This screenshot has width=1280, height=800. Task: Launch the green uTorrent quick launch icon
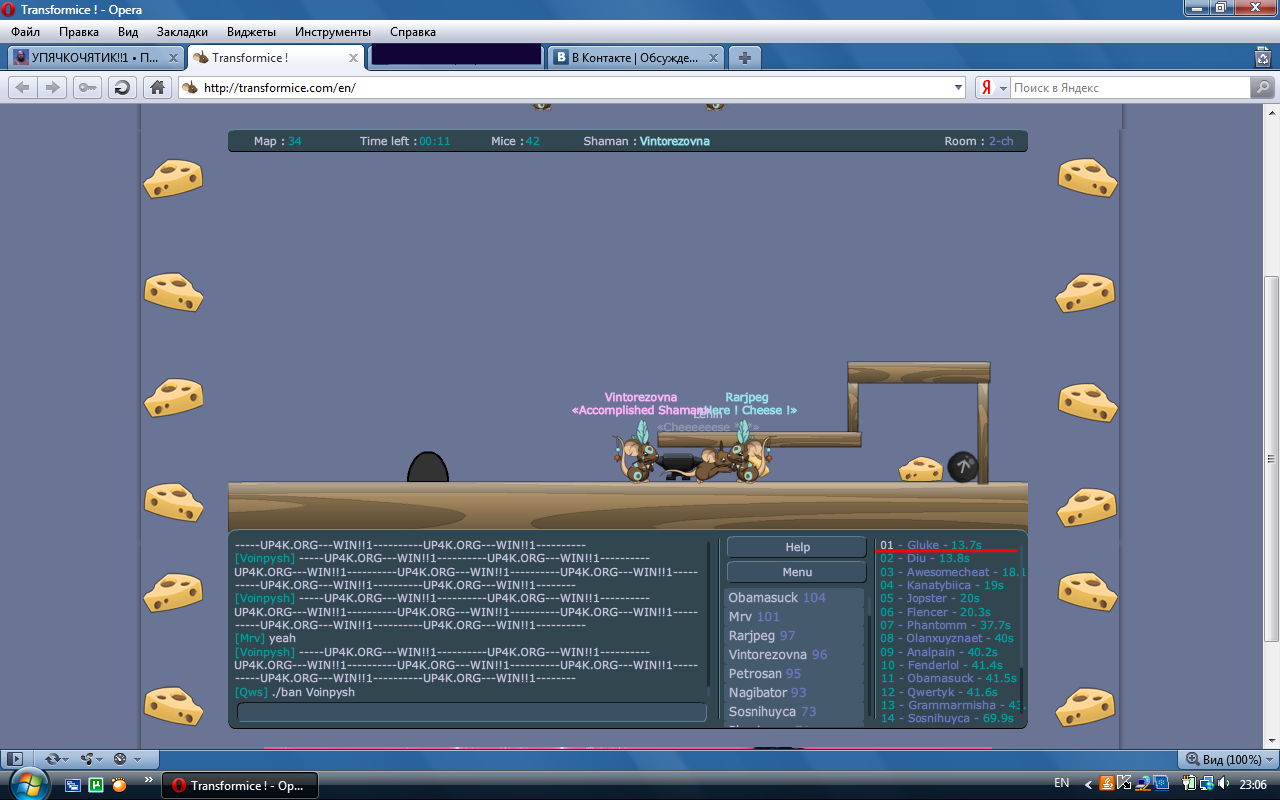96,785
